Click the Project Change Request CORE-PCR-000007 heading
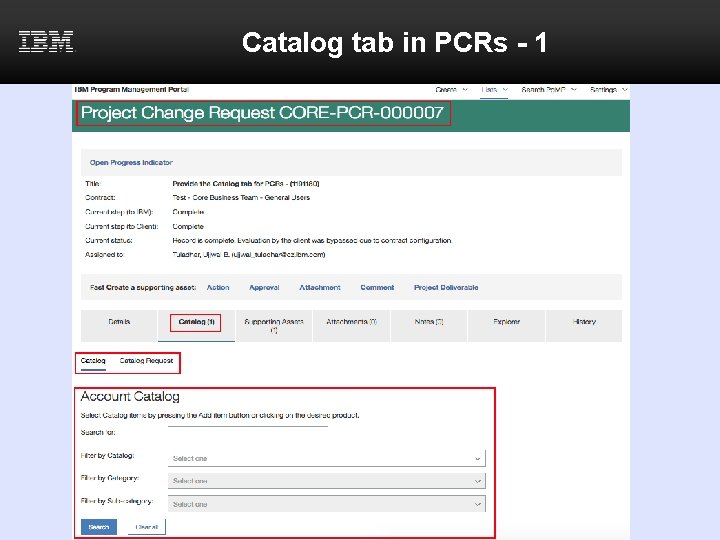 [262, 113]
